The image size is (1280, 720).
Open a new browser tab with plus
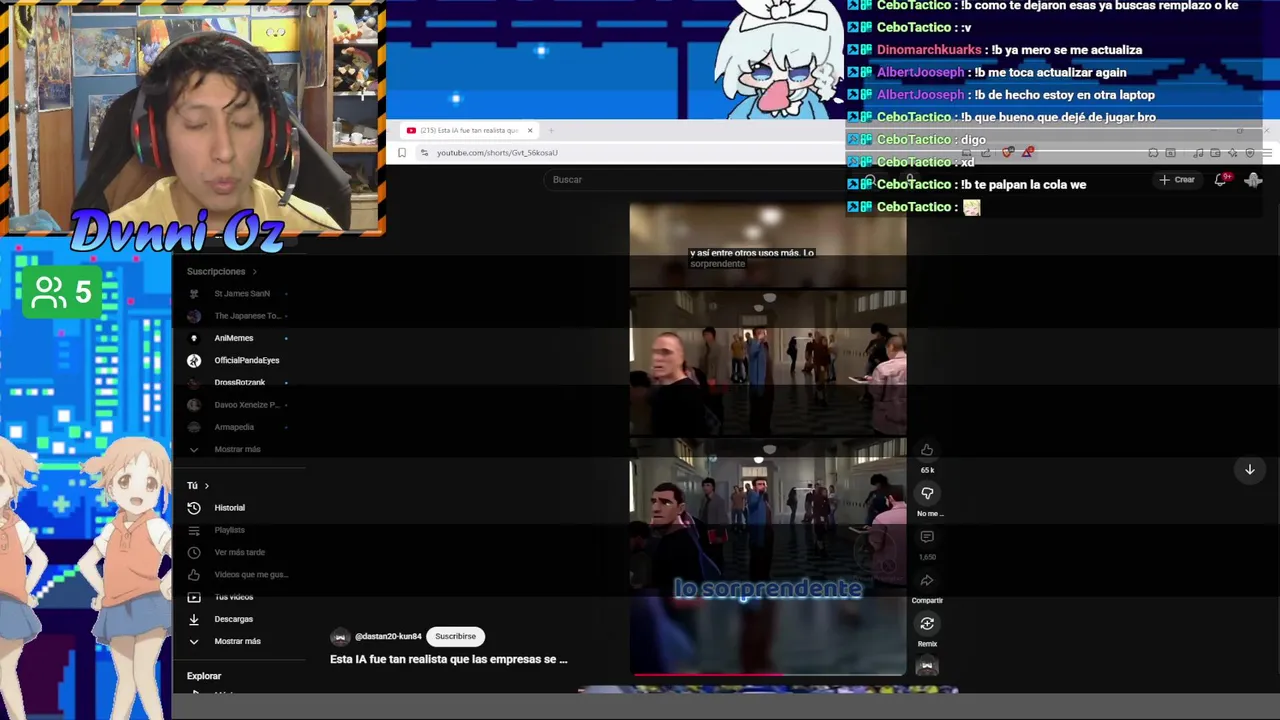click(551, 130)
